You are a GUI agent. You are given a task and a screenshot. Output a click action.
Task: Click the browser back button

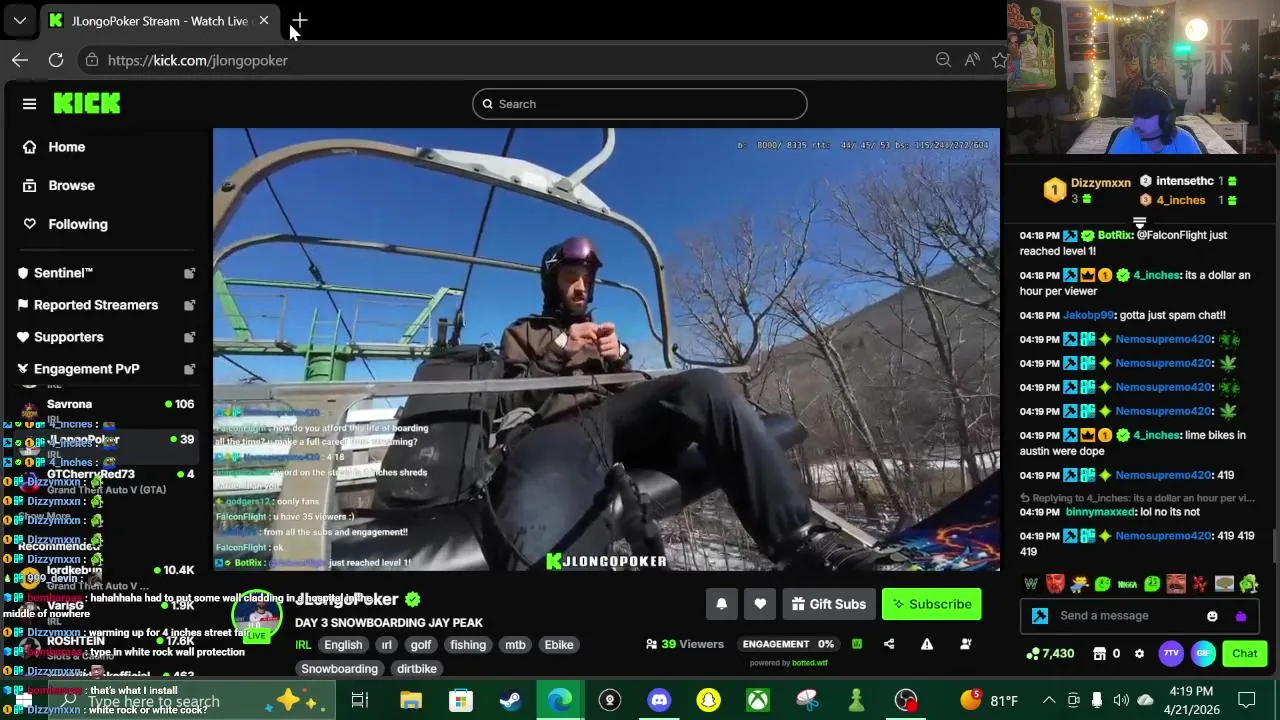click(x=20, y=60)
